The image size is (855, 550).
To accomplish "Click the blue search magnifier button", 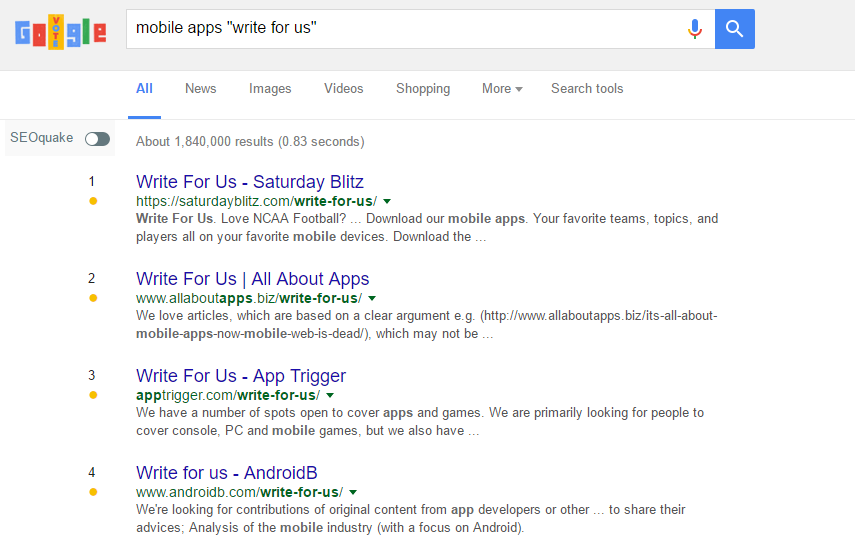I will click(x=734, y=29).
